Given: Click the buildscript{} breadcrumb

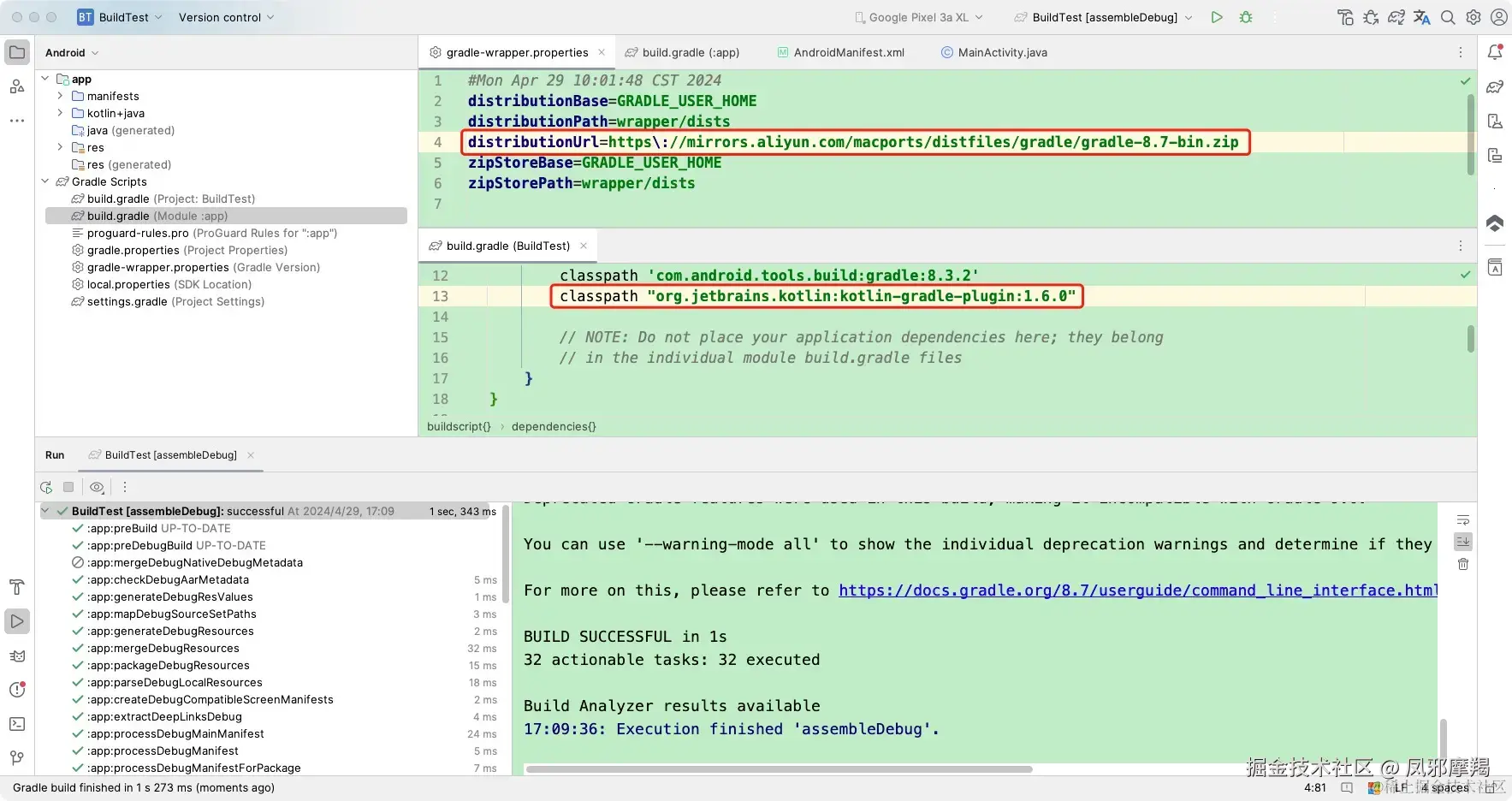Looking at the screenshot, I should click(459, 426).
